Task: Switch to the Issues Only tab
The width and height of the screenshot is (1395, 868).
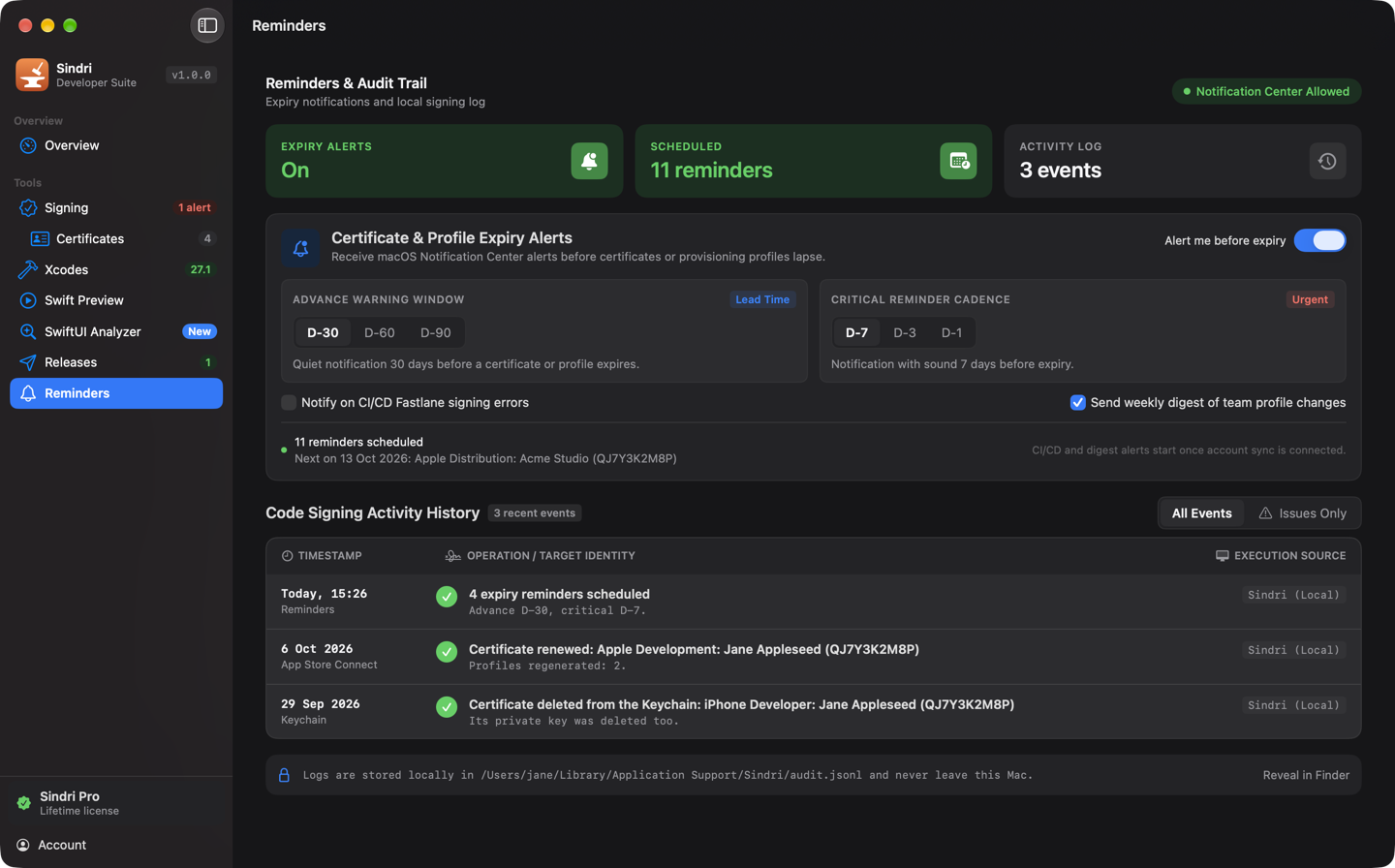Action: (x=1302, y=513)
